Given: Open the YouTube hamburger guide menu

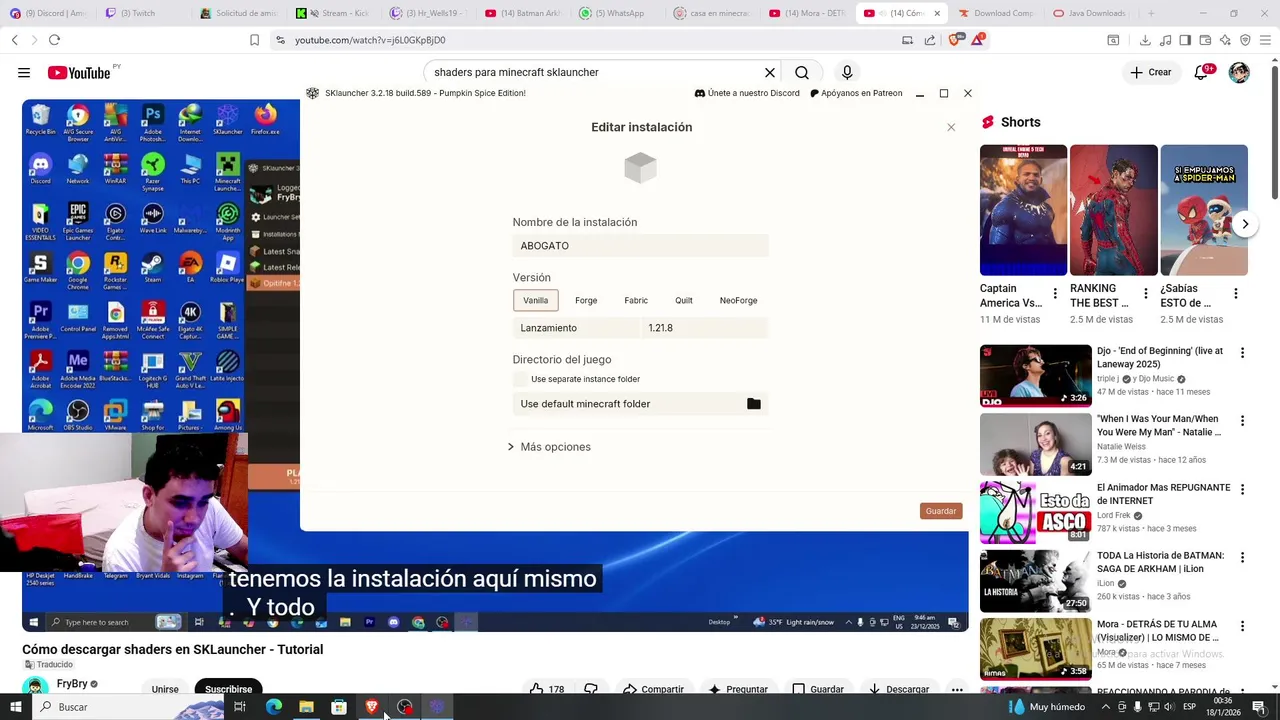Looking at the screenshot, I should [x=24, y=73].
